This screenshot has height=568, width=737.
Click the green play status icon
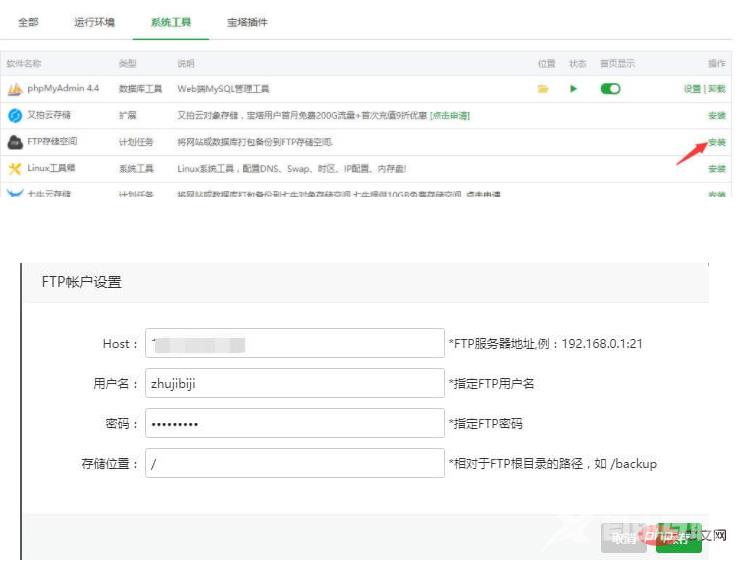click(574, 89)
